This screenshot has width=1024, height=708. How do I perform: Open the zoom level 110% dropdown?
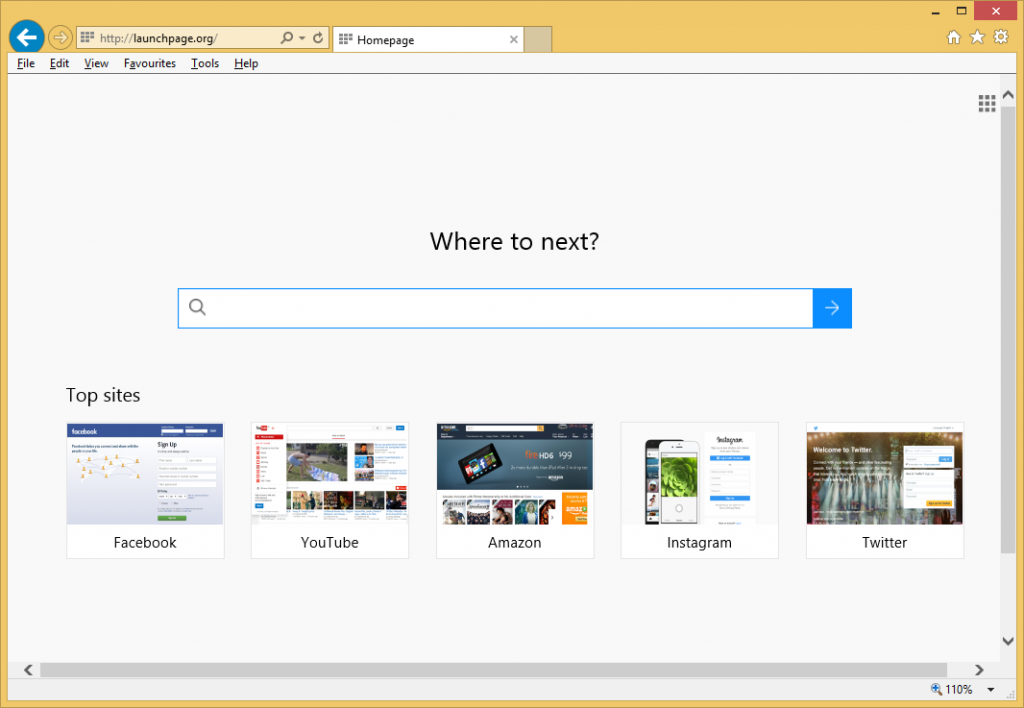[990, 689]
